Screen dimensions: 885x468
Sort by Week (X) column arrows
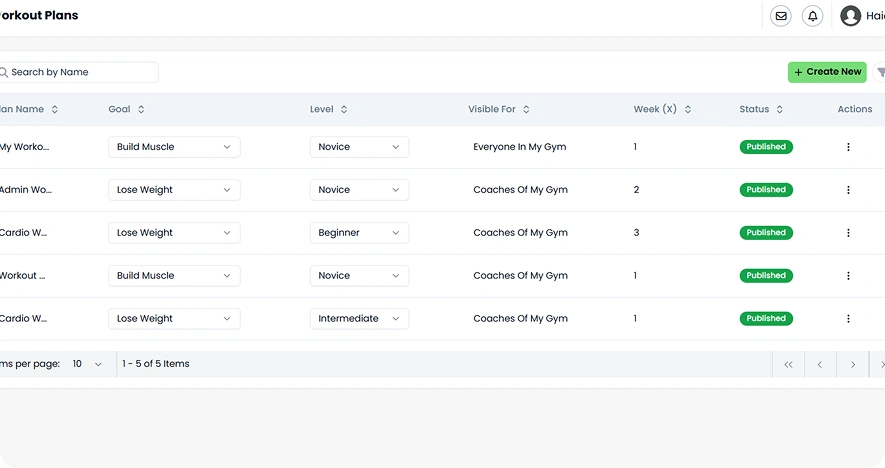(x=687, y=110)
